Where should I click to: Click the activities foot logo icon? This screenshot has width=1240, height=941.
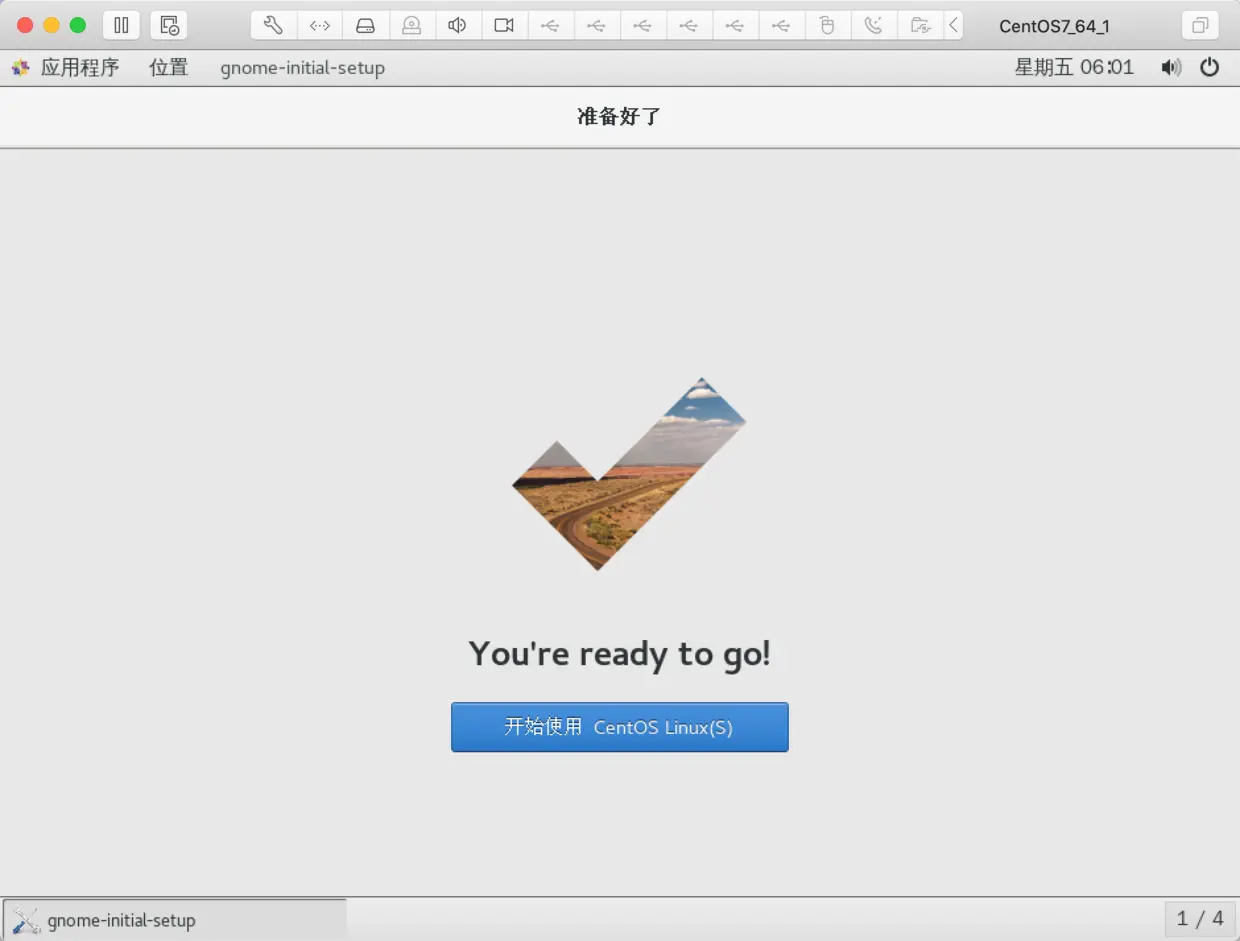coord(20,67)
